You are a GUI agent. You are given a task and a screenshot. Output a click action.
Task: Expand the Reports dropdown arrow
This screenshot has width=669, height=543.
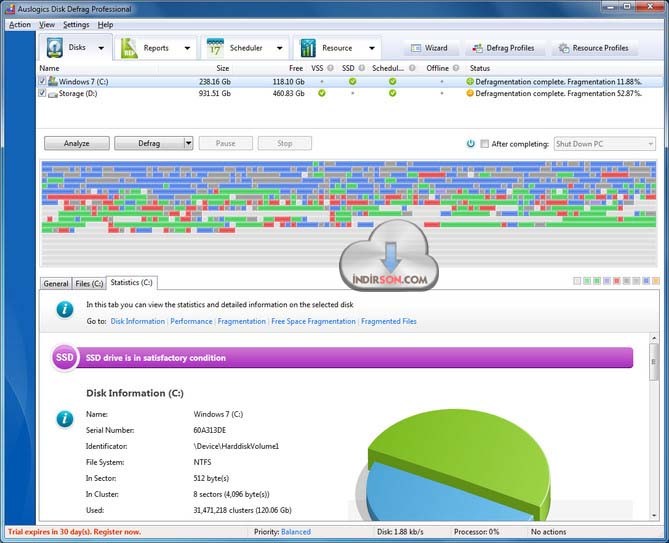(187, 48)
